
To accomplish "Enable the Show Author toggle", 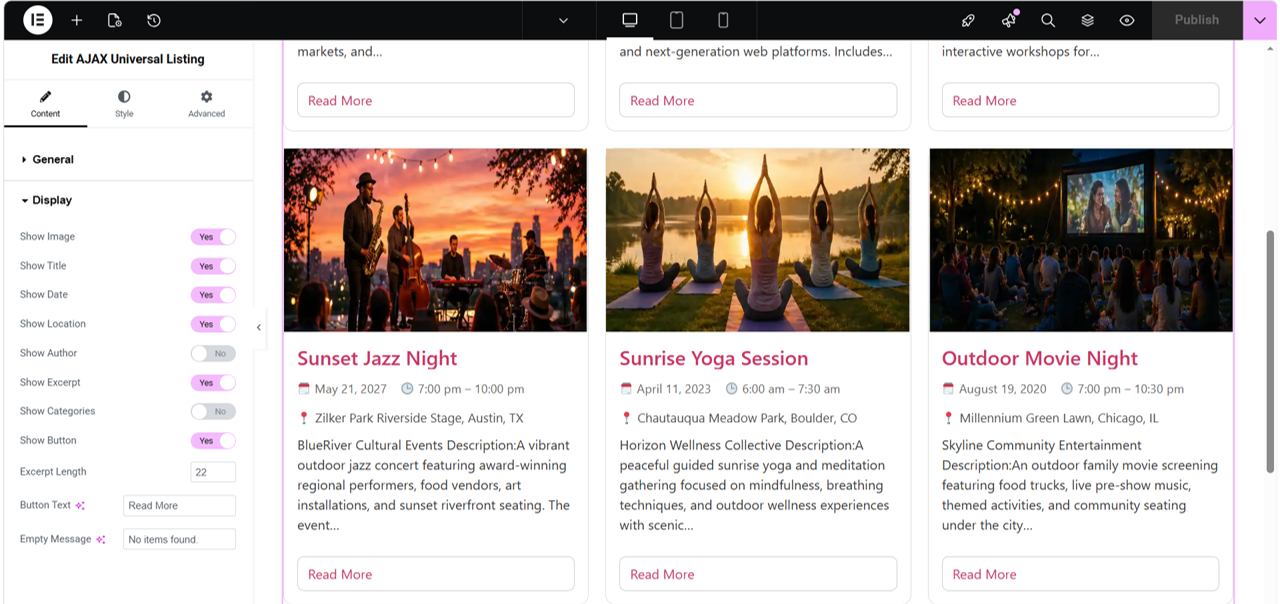I will pos(213,353).
